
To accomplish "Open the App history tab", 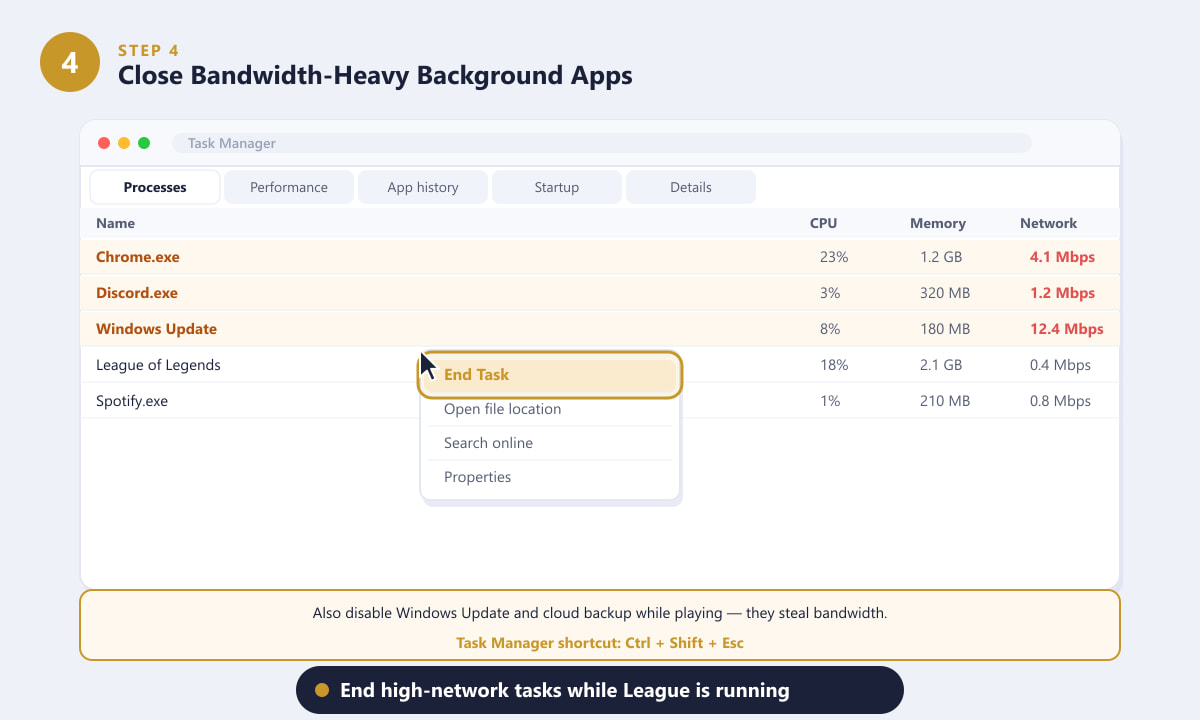I will 423,187.
